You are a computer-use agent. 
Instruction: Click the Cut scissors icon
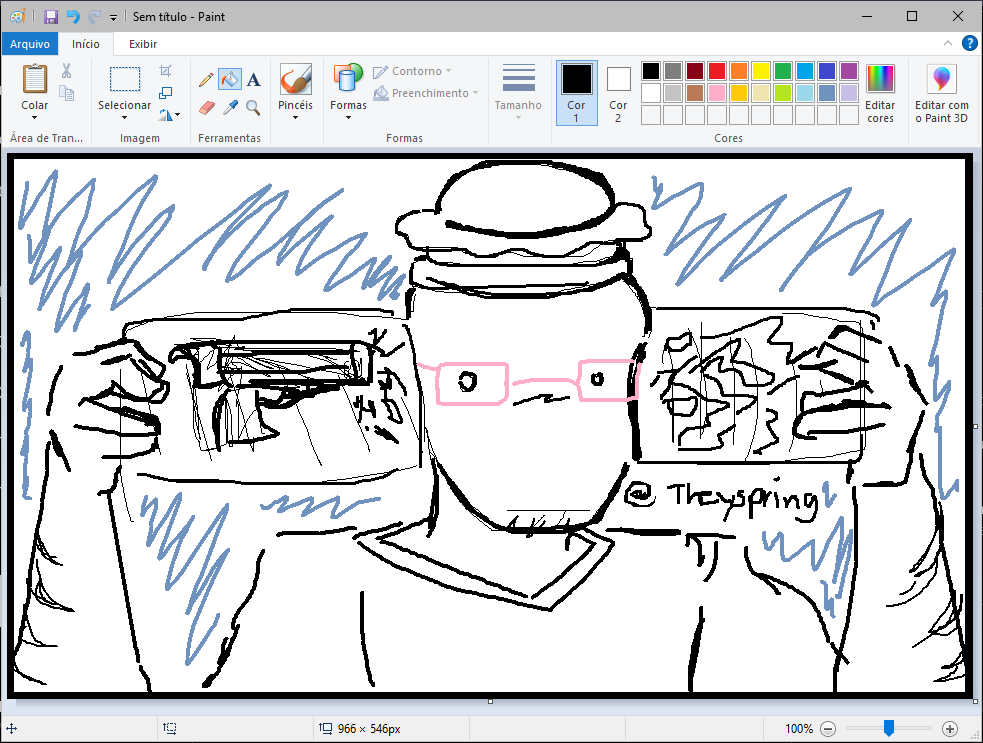click(66, 71)
